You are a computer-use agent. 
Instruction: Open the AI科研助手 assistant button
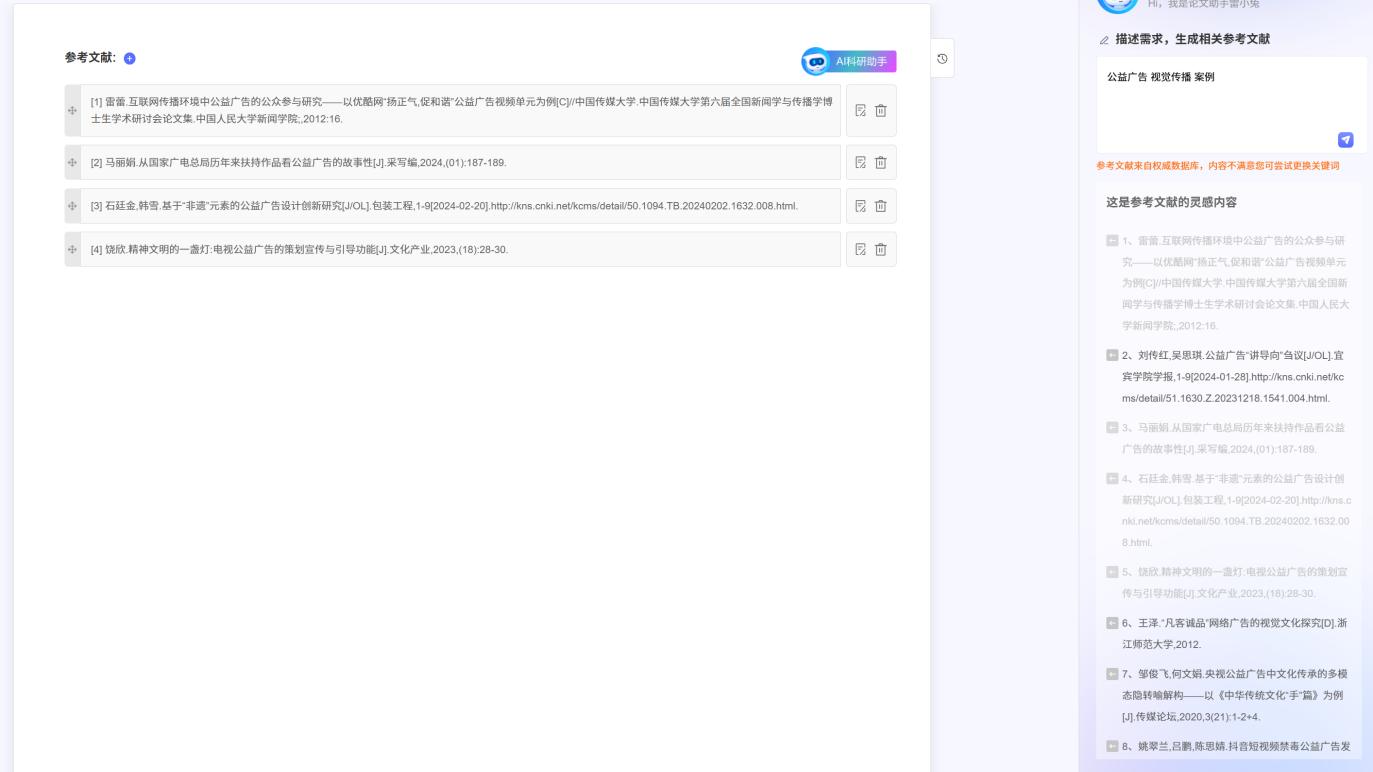(849, 62)
